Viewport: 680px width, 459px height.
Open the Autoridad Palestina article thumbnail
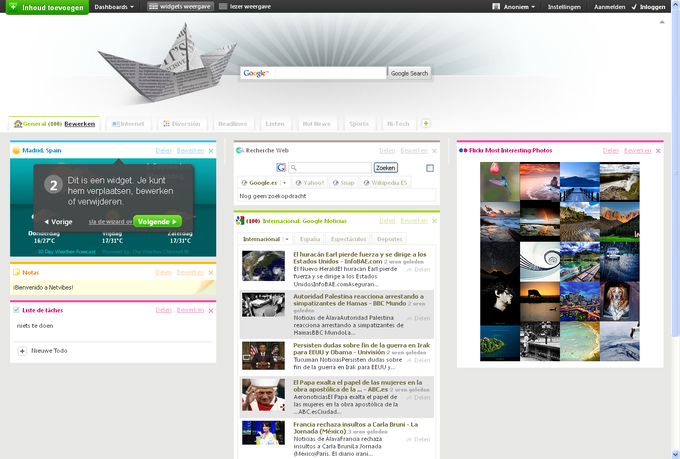[263, 305]
